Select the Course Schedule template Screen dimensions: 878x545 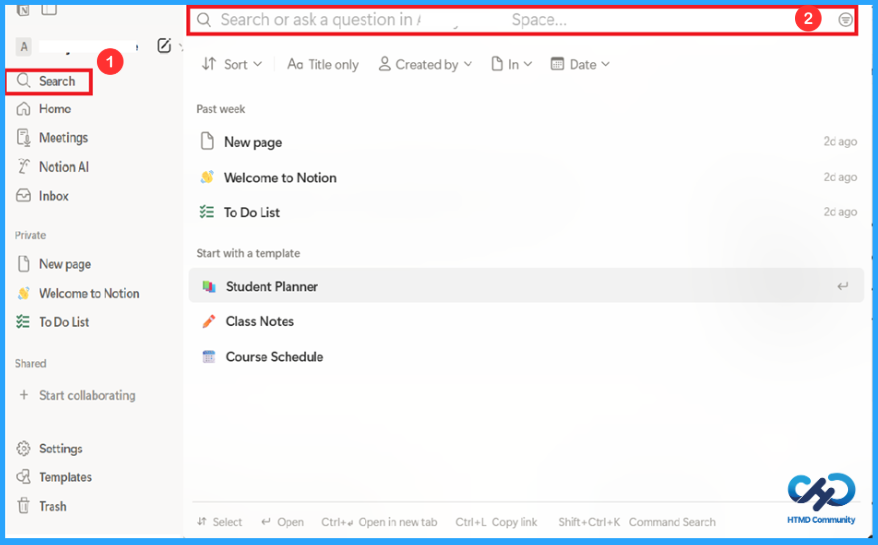[526, 357]
